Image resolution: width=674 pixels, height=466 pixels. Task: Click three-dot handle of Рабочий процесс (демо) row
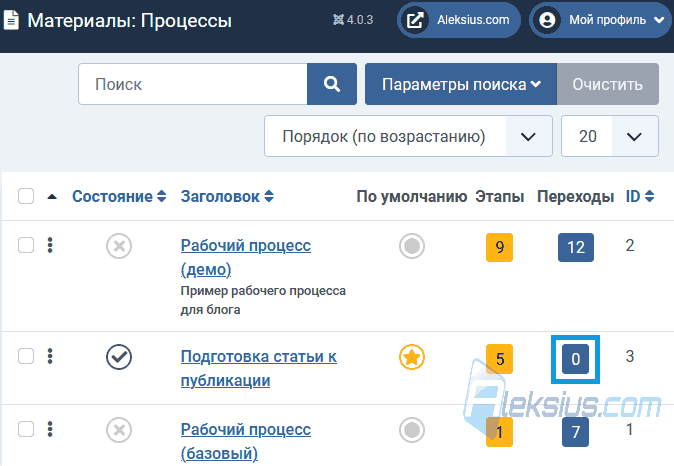(50, 245)
